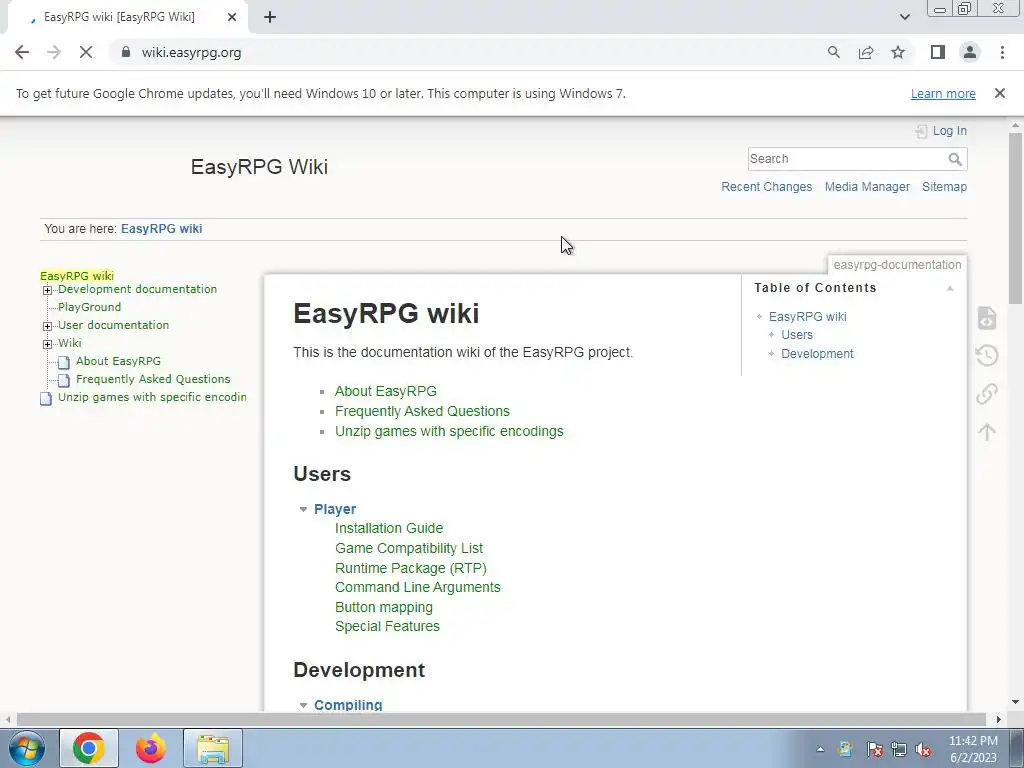
Task: Launch Firefox from the taskbar
Action: (x=151, y=748)
